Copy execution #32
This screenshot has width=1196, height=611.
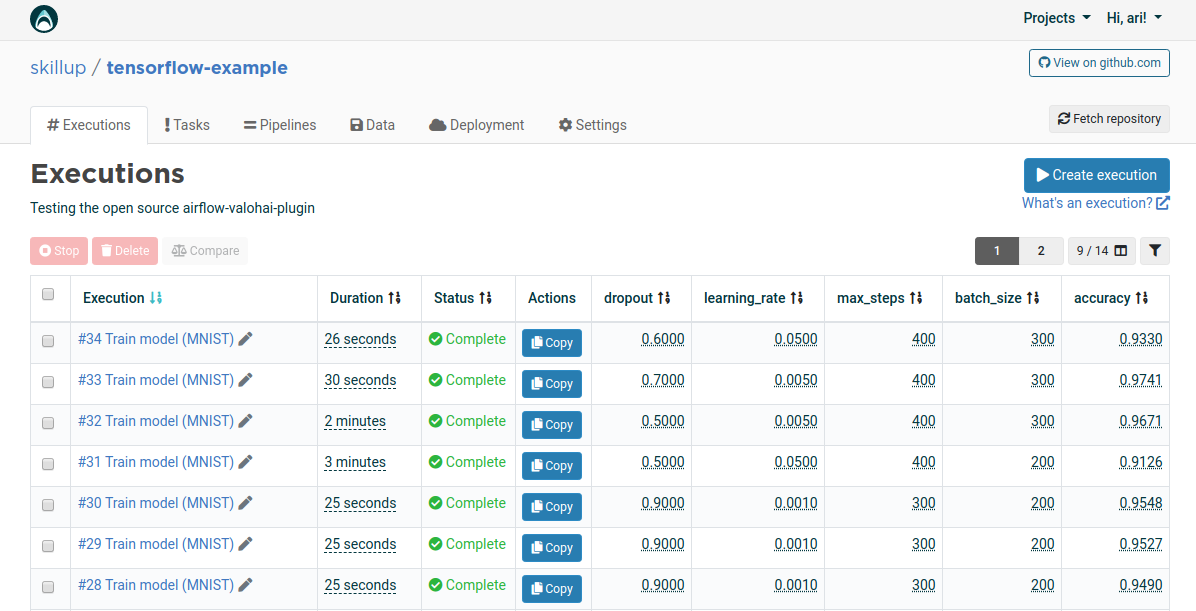[x=551, y=425]
